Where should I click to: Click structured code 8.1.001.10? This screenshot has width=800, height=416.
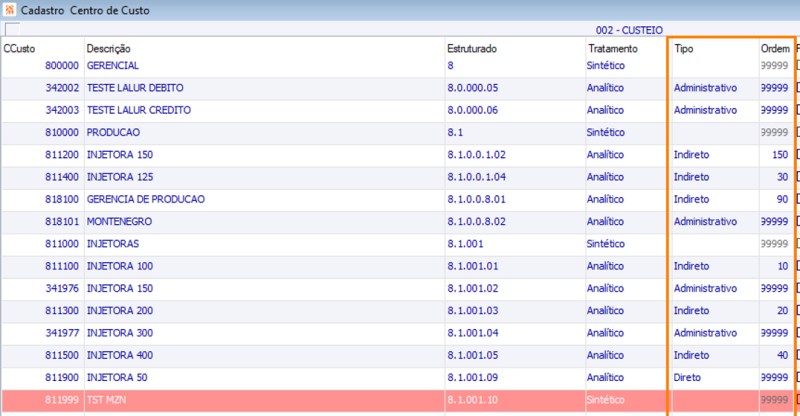click(x=472, y=400)
